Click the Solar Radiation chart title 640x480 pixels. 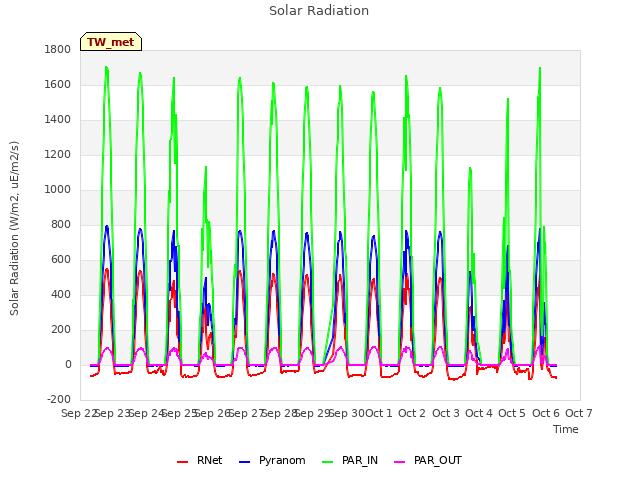[319, 11]
